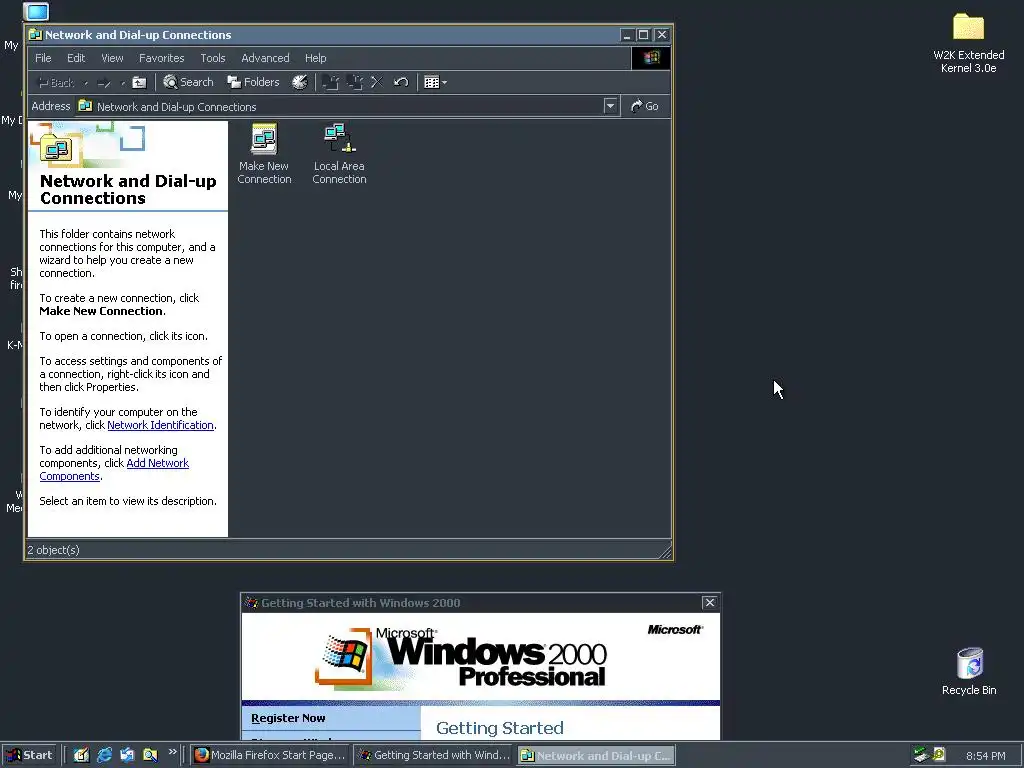Expand the Back history dropdown arrow
The width and height of the screenshot is (1024, 768).
(86, 83)
